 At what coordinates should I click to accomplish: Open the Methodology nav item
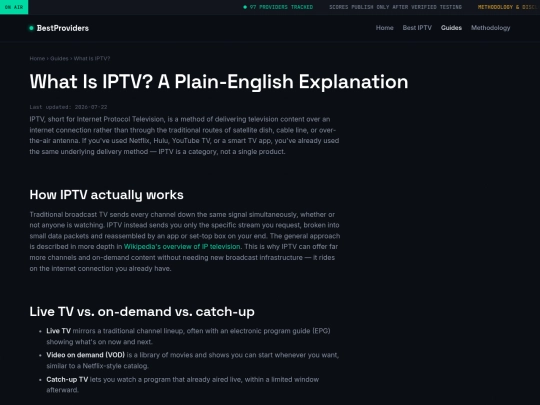490,28
